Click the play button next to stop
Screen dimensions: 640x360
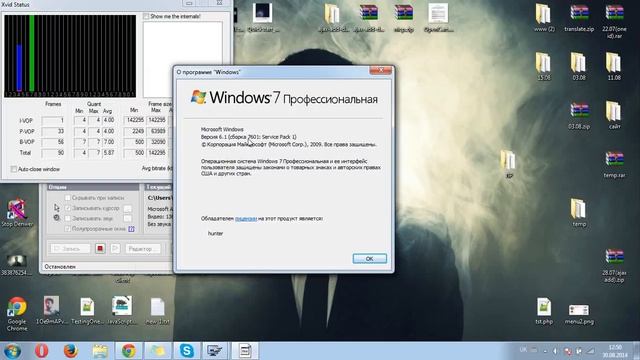pos(116,248)
